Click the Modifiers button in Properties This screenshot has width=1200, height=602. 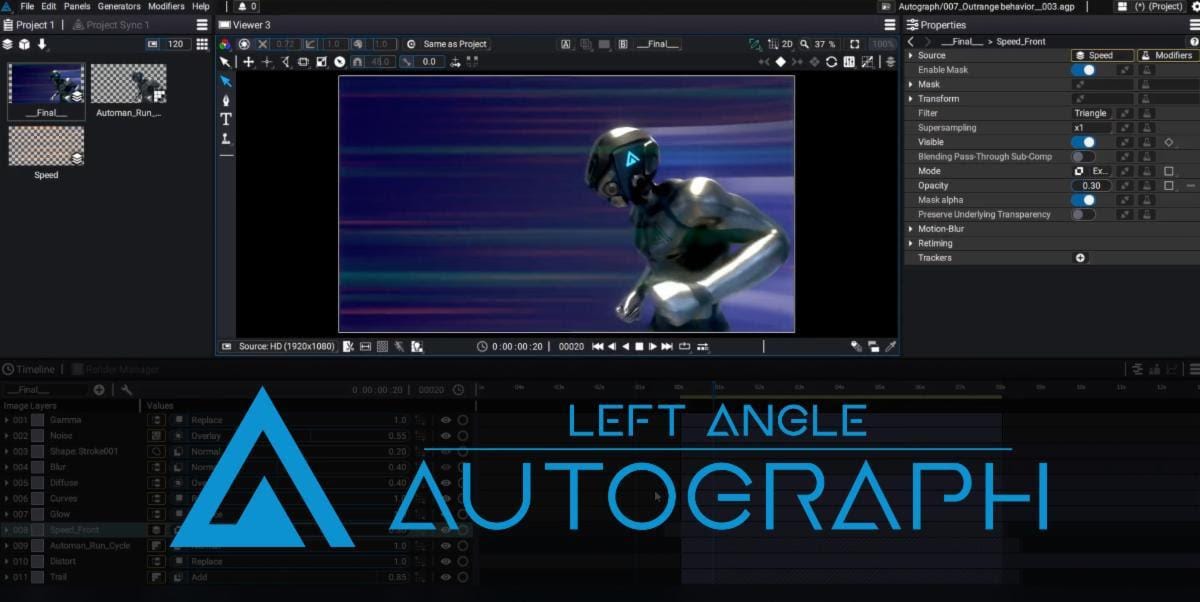(1166, 56)
